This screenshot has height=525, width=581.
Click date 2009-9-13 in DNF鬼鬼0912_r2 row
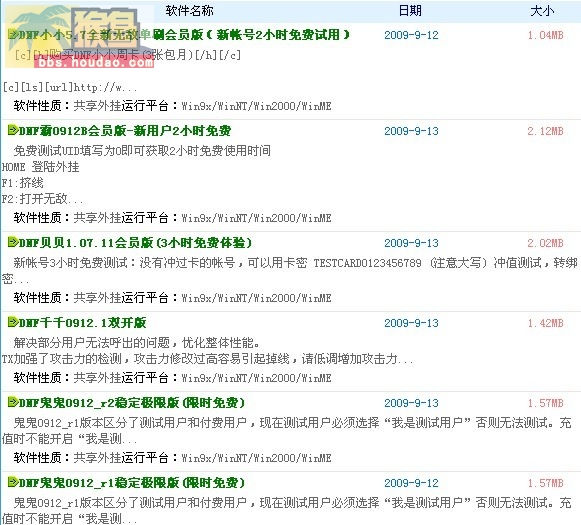click(x=411, y=403)
